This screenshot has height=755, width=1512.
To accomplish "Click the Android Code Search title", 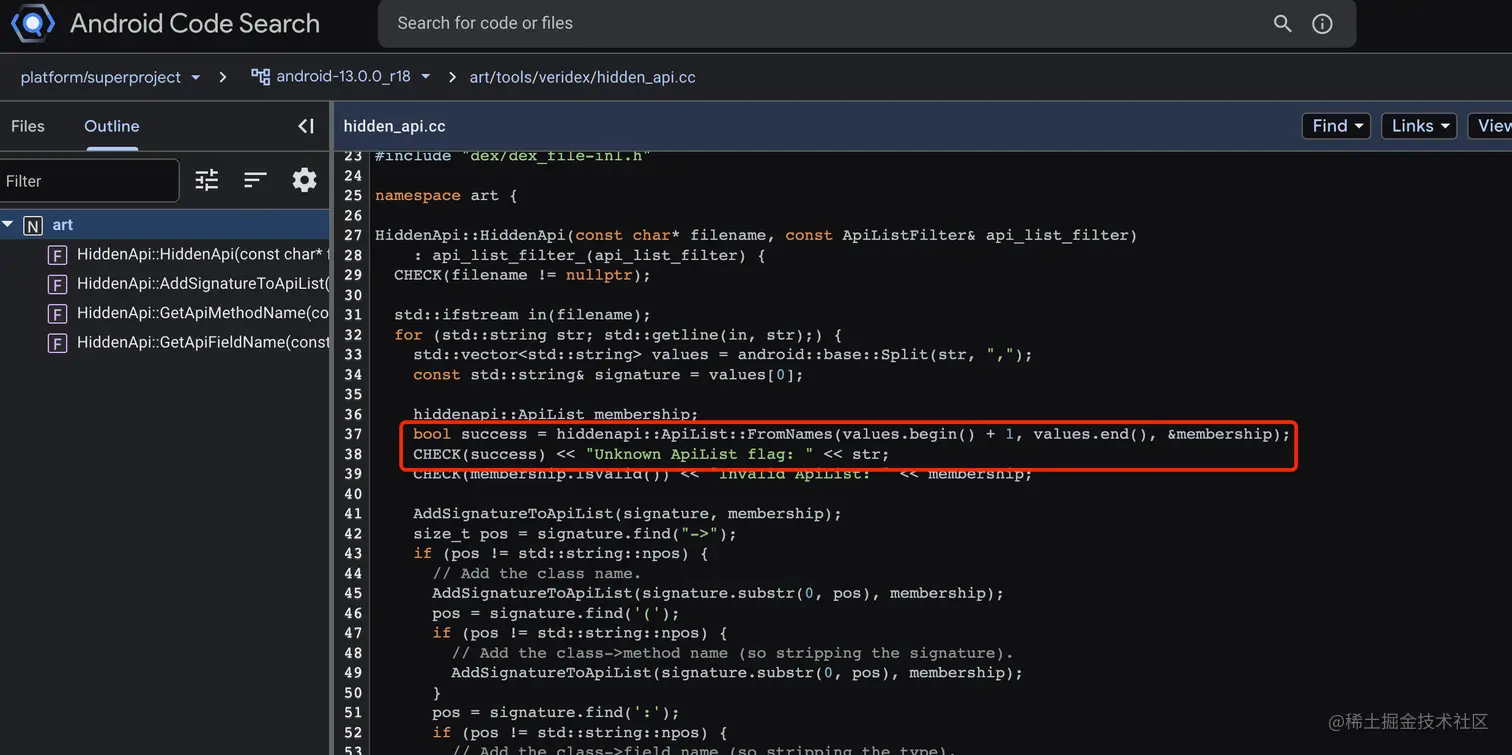I will tap(195, 23).
